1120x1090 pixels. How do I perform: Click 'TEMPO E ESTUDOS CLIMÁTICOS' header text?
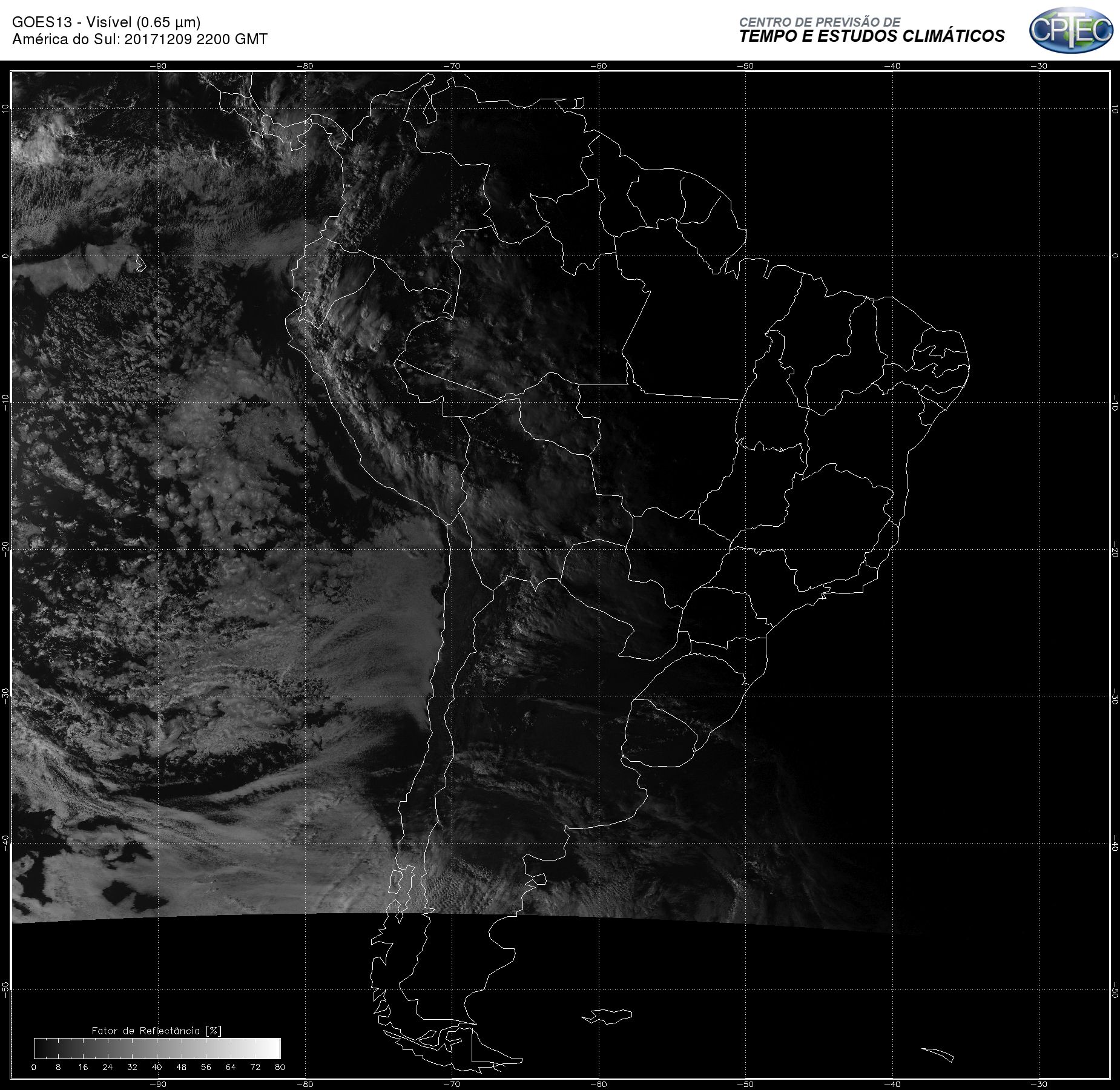point(872,36)
